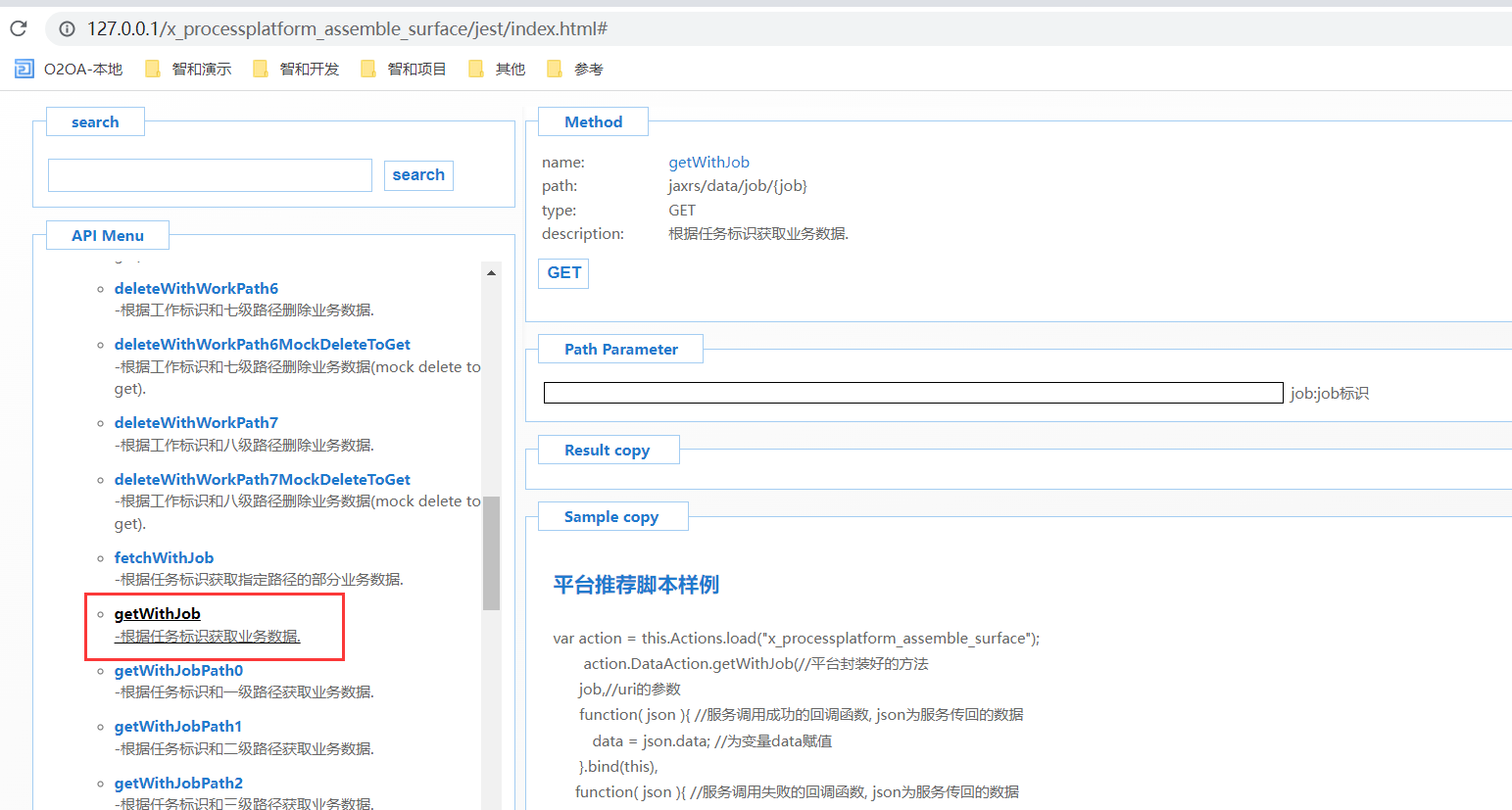Click the API menu scrollbar thumb
The image size is (1512, 810).
(491, 553)
